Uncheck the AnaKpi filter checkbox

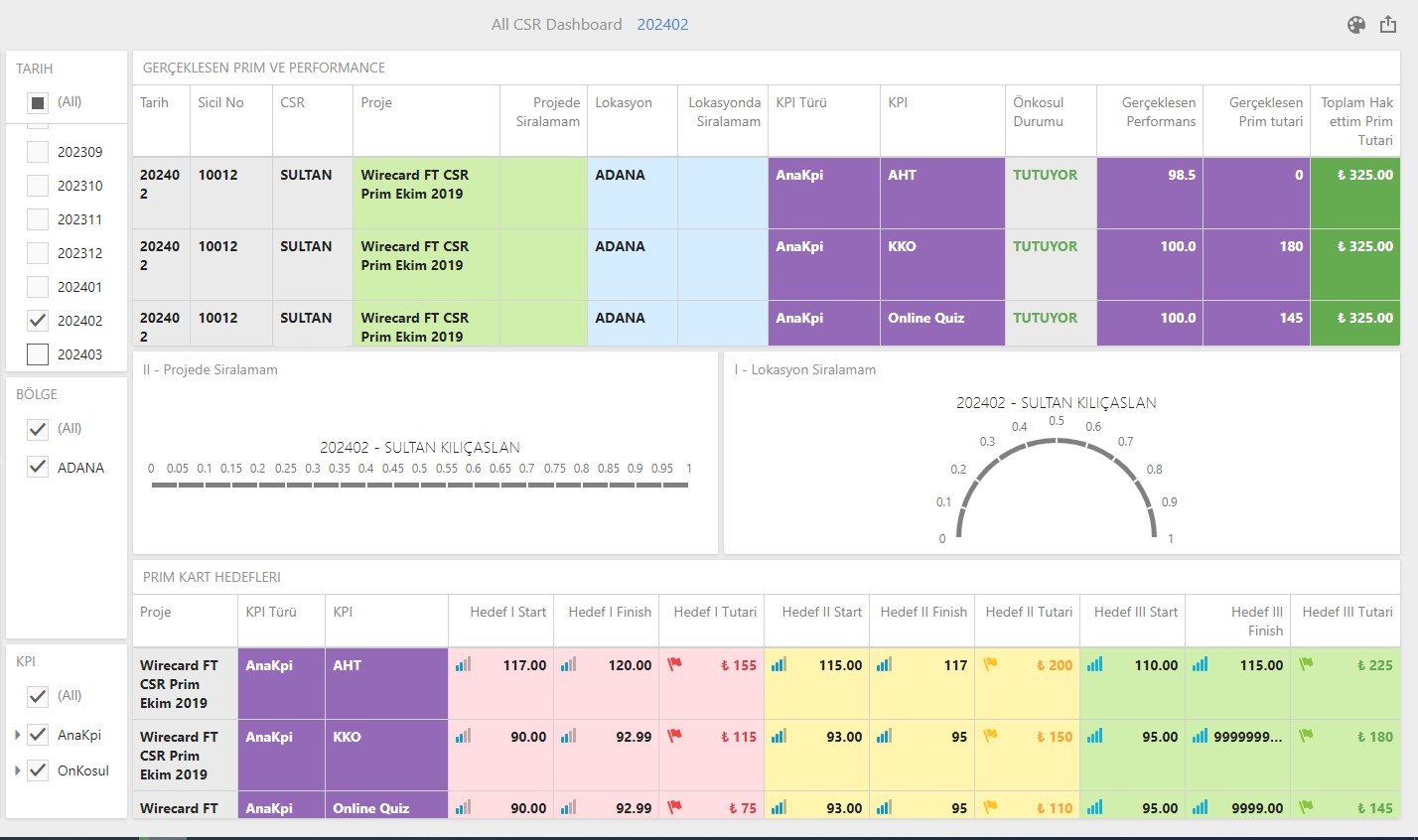(38, 735)
